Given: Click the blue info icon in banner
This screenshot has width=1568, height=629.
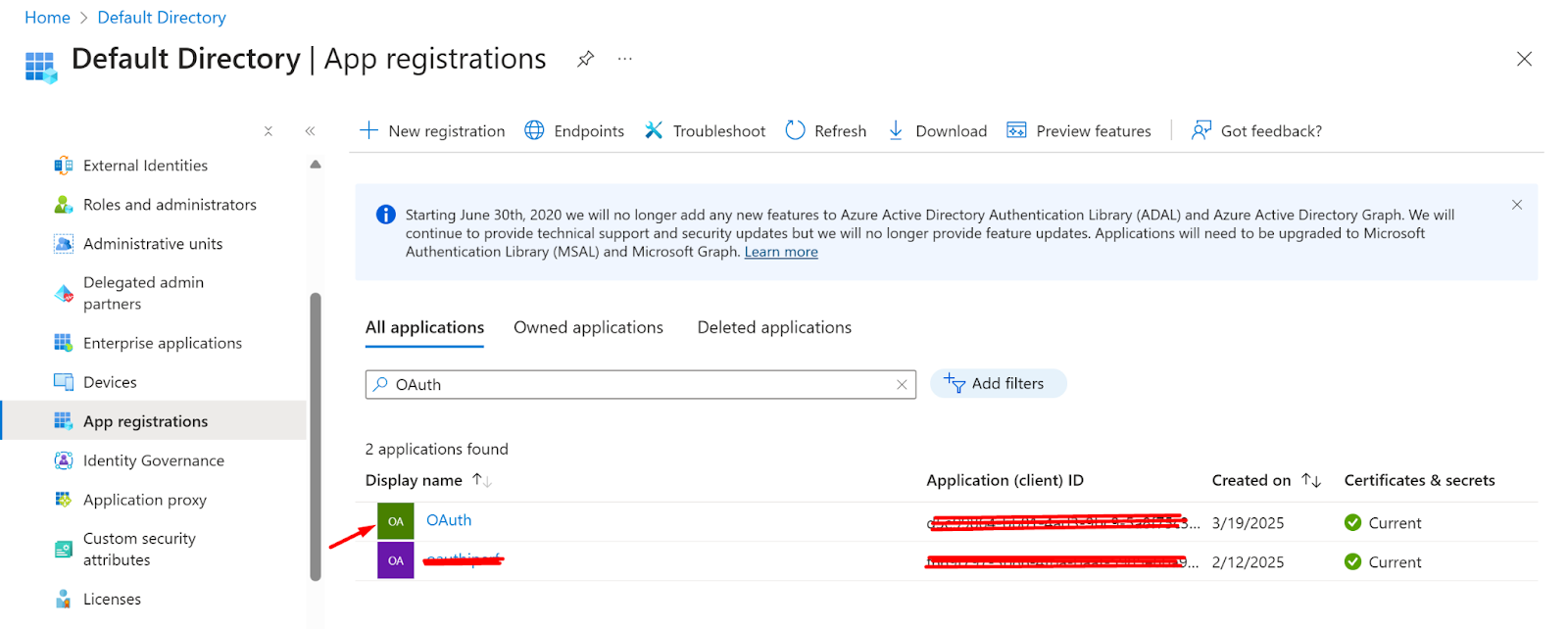Looking at the screenshot, I should (386, 215).
